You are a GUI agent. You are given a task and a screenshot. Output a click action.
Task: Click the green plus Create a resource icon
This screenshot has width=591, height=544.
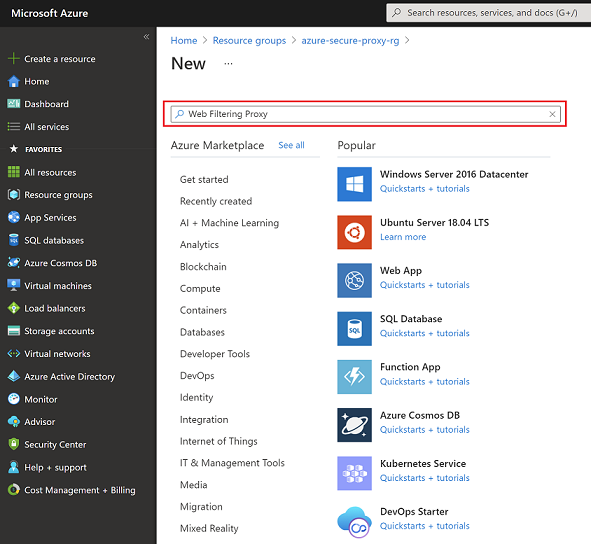[14, 59]
